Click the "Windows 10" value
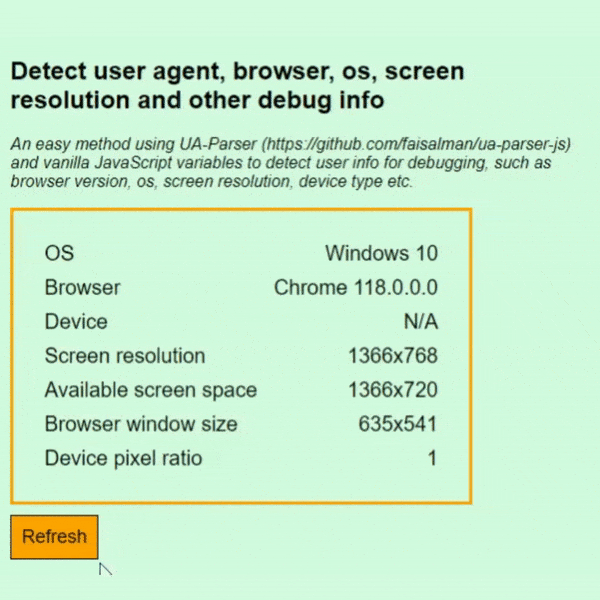The image size is (600, 600). [382, 253]
